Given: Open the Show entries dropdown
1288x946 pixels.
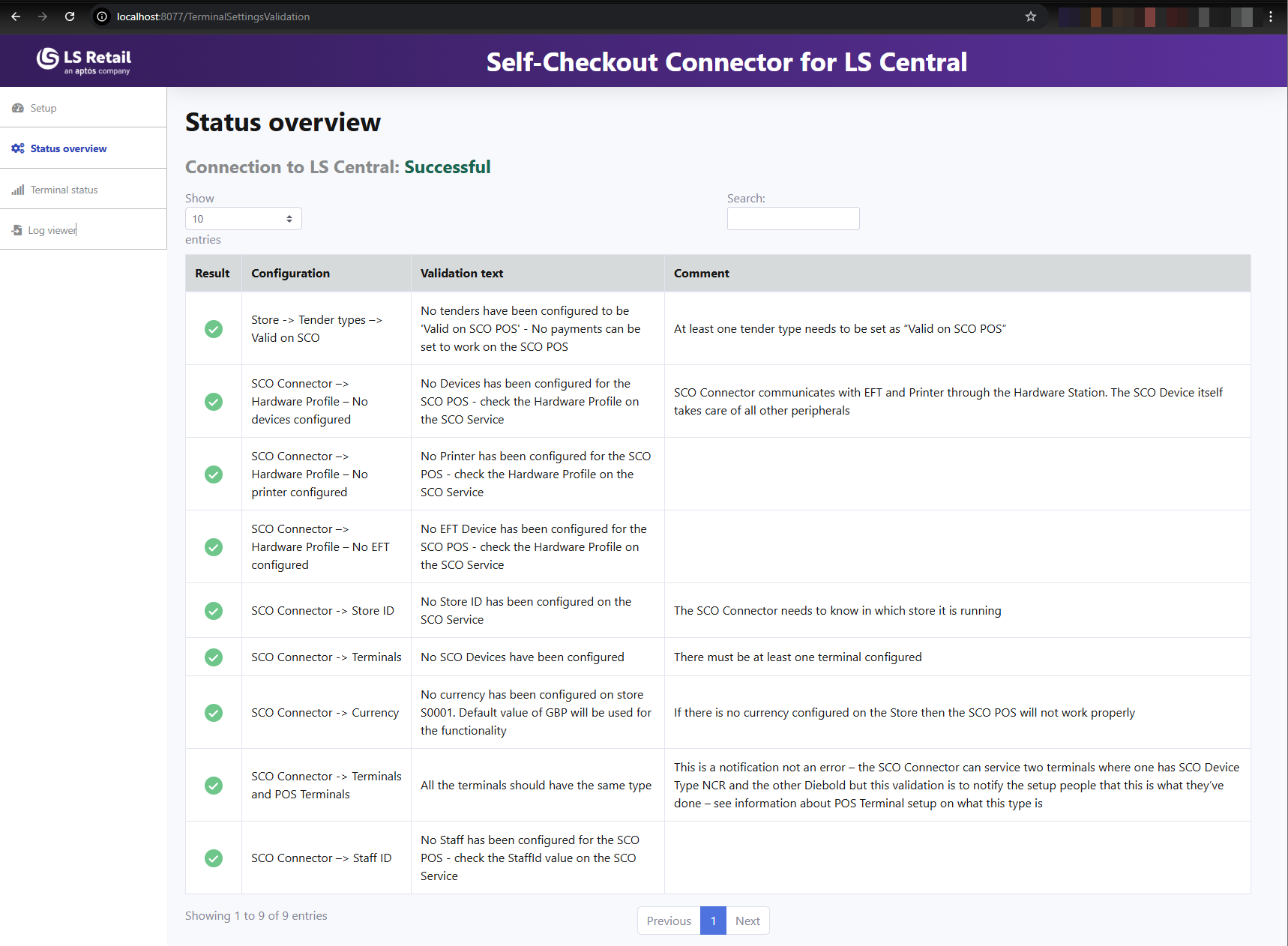Looking at the screenshot, I should [x=243, y=219].
